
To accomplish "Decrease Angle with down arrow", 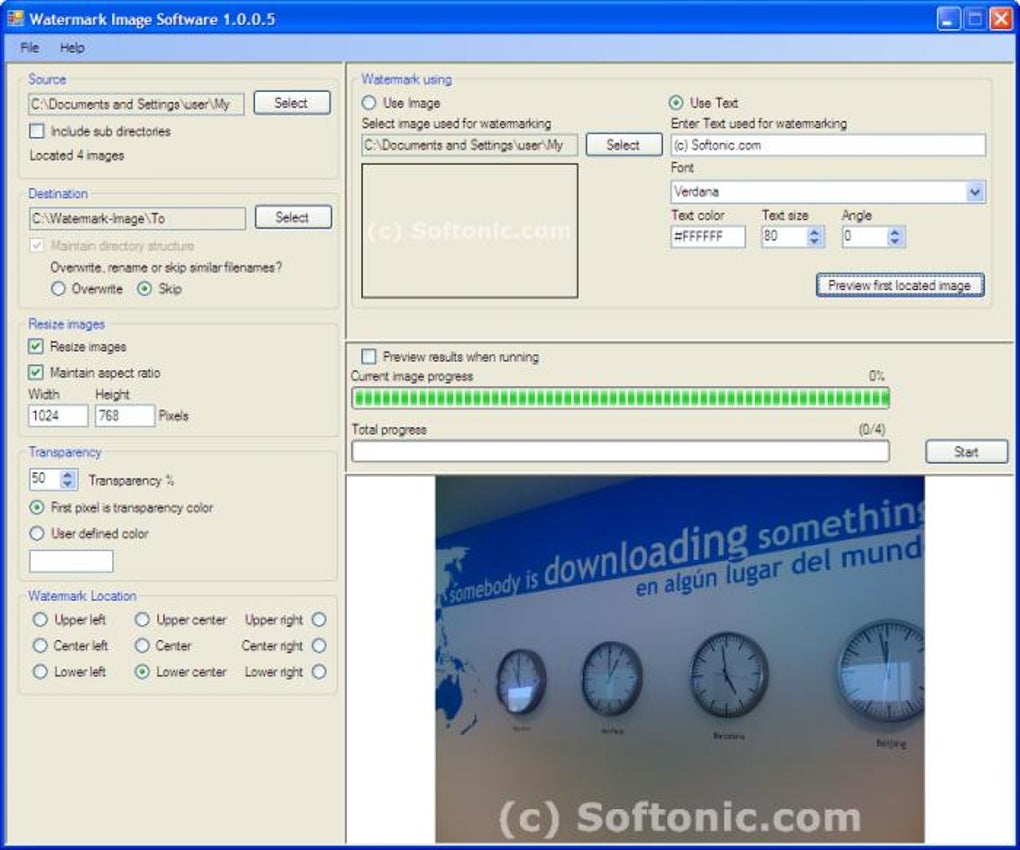I will 895,241.
